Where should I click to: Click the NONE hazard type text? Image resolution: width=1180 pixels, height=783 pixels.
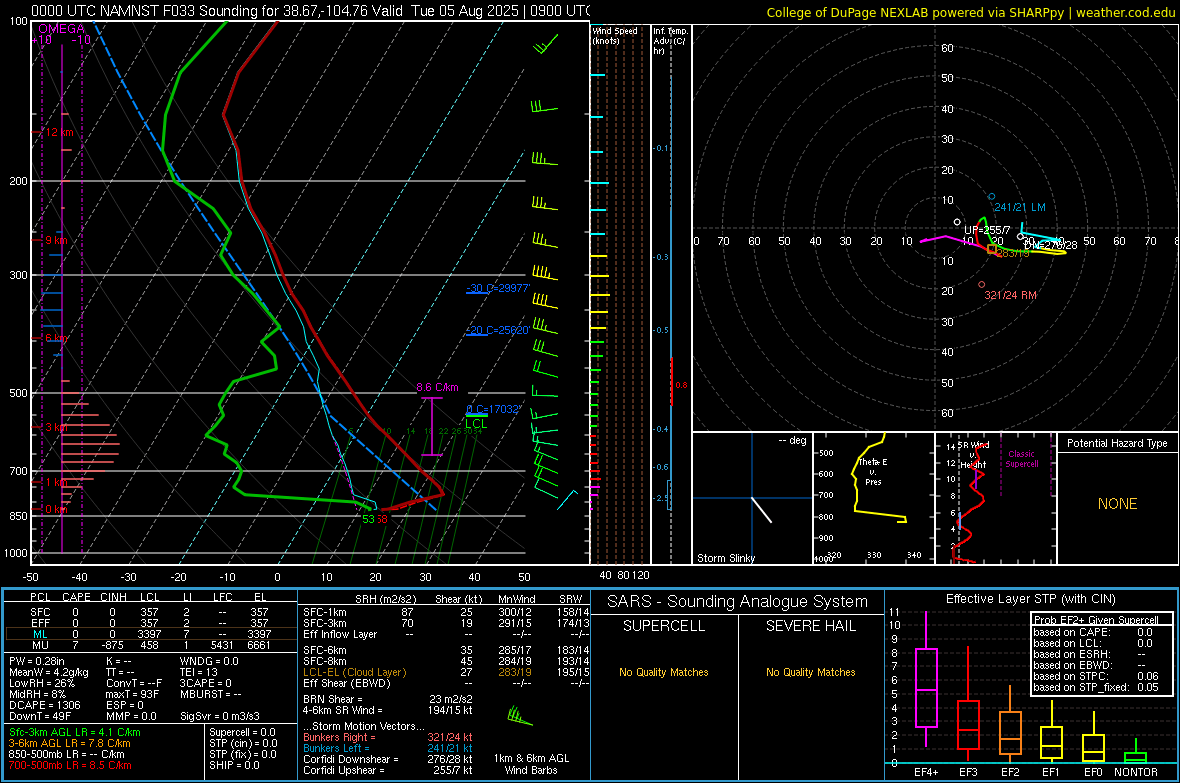coord(1118,504)
